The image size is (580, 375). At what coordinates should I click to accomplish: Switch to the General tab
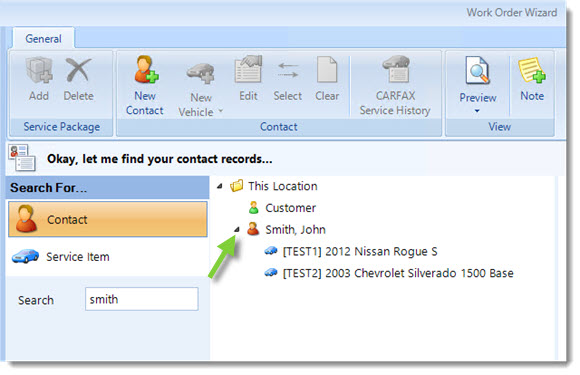point(43,38)
